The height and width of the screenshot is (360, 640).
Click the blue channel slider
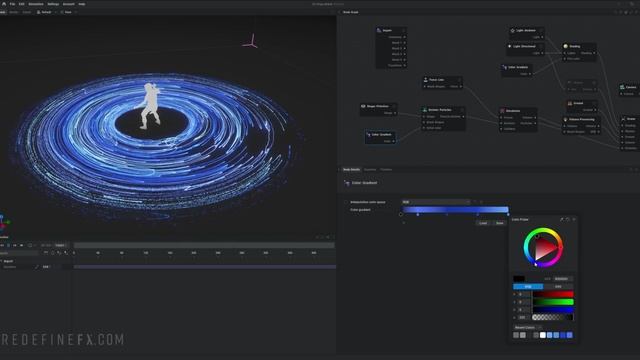pyautogui.click(x=553, y=310)
